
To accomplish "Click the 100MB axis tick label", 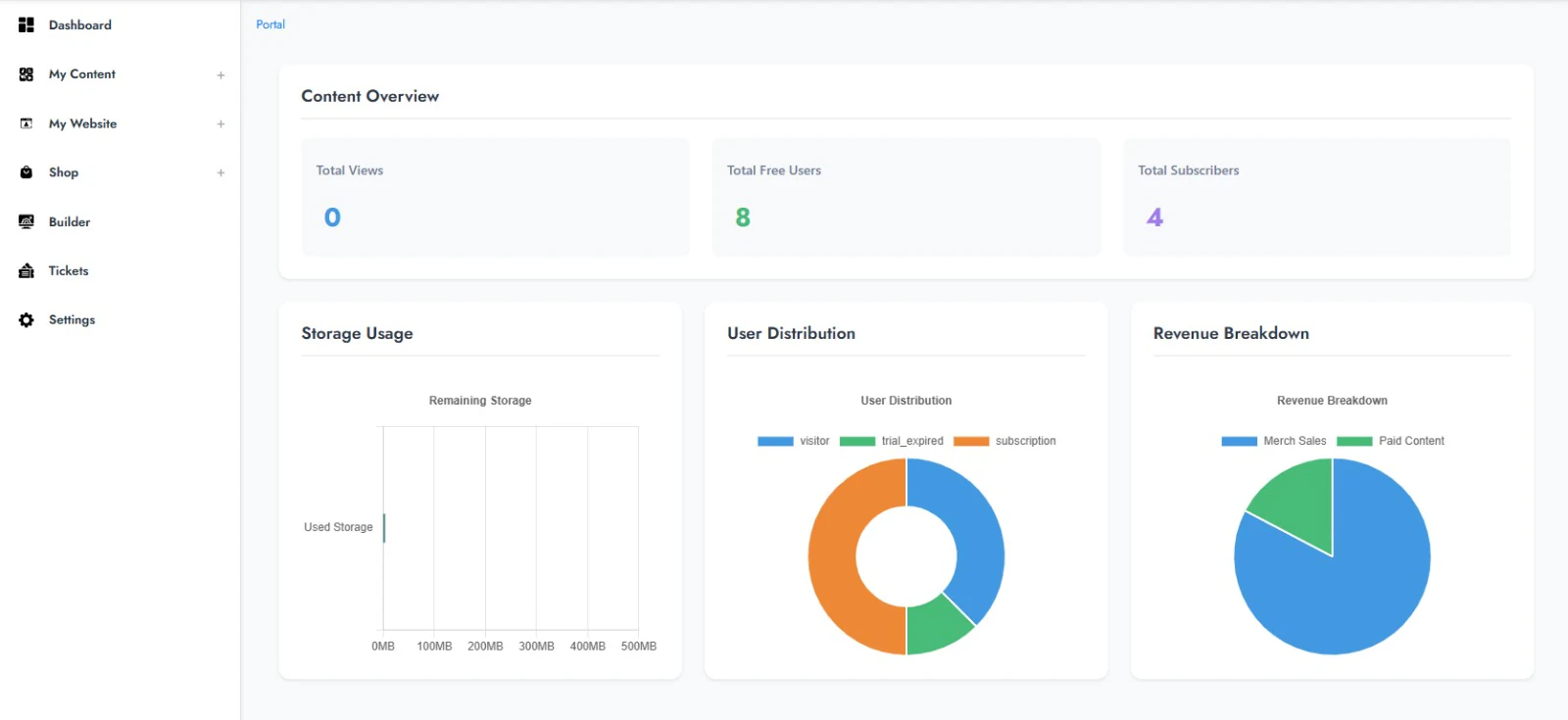I will 434,647.
